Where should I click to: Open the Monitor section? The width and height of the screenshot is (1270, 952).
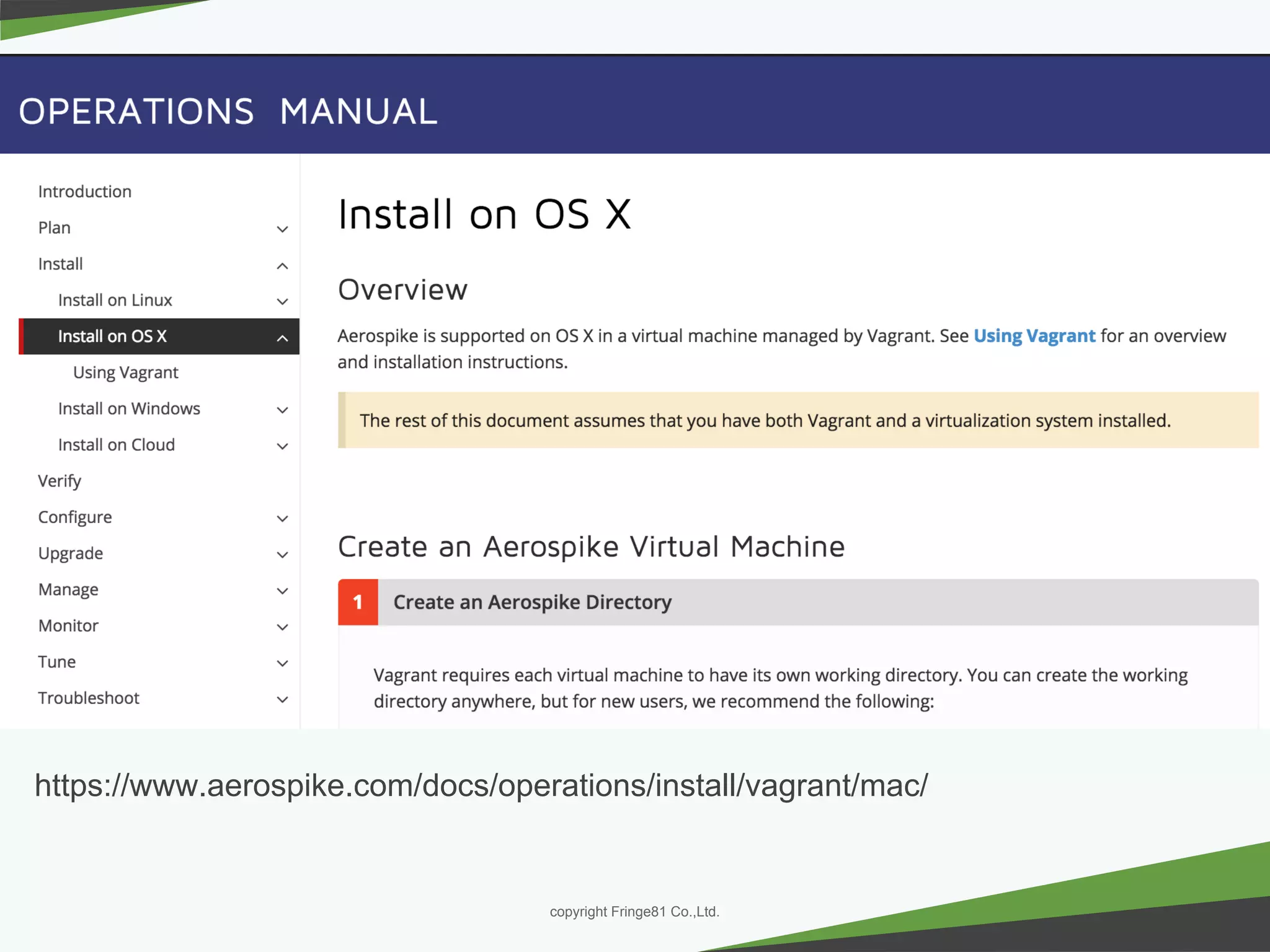(x=68, y=626)
